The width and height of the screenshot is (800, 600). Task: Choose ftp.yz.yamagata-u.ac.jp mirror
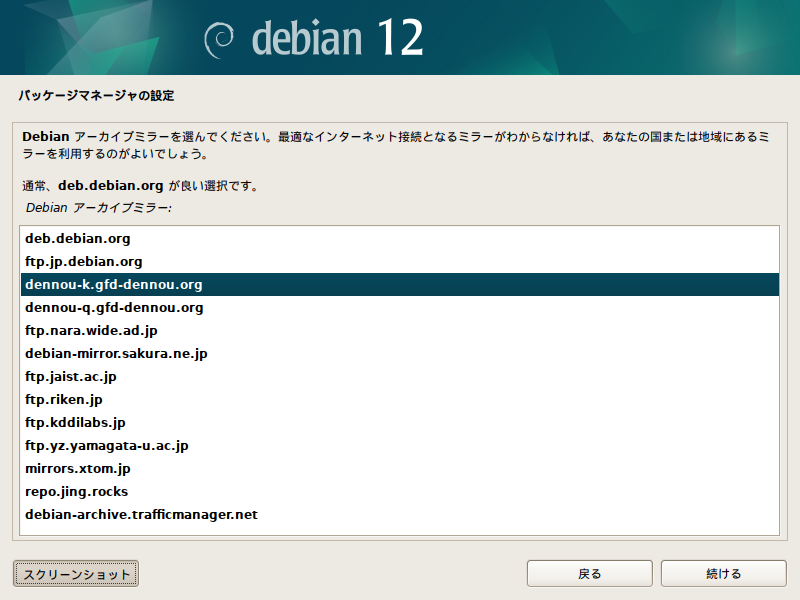(x=399, y=445)
